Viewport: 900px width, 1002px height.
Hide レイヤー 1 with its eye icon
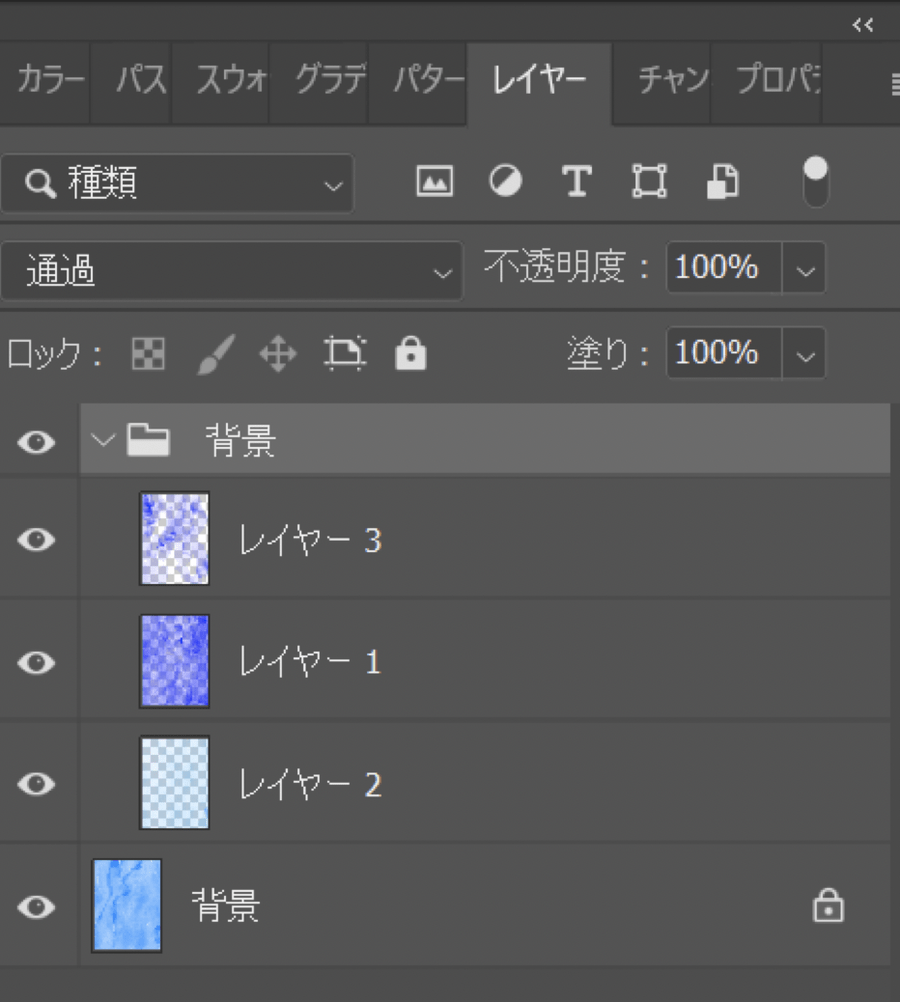point(37,662)
